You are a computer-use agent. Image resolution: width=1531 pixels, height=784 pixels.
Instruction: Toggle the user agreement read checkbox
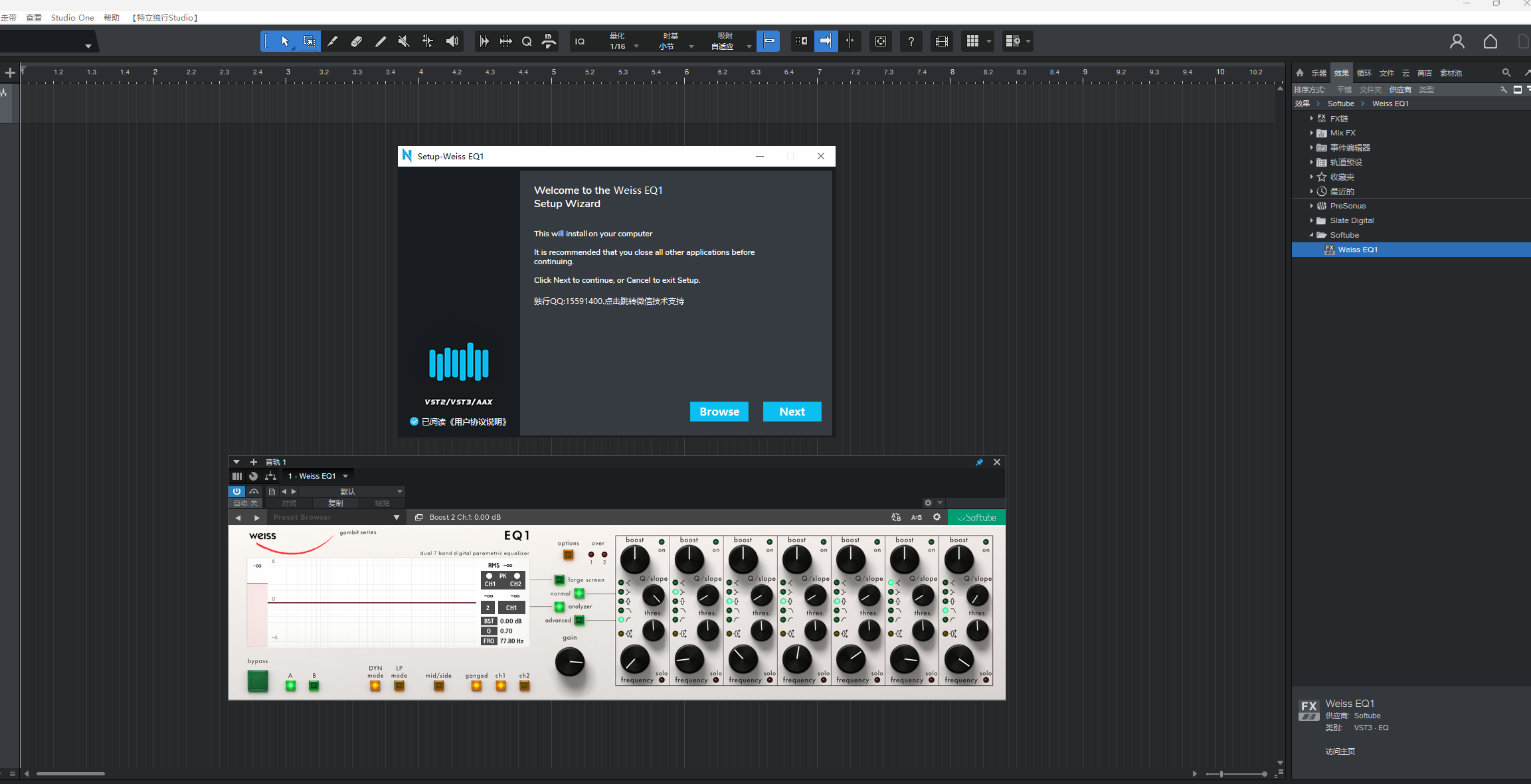pos(414,422)
